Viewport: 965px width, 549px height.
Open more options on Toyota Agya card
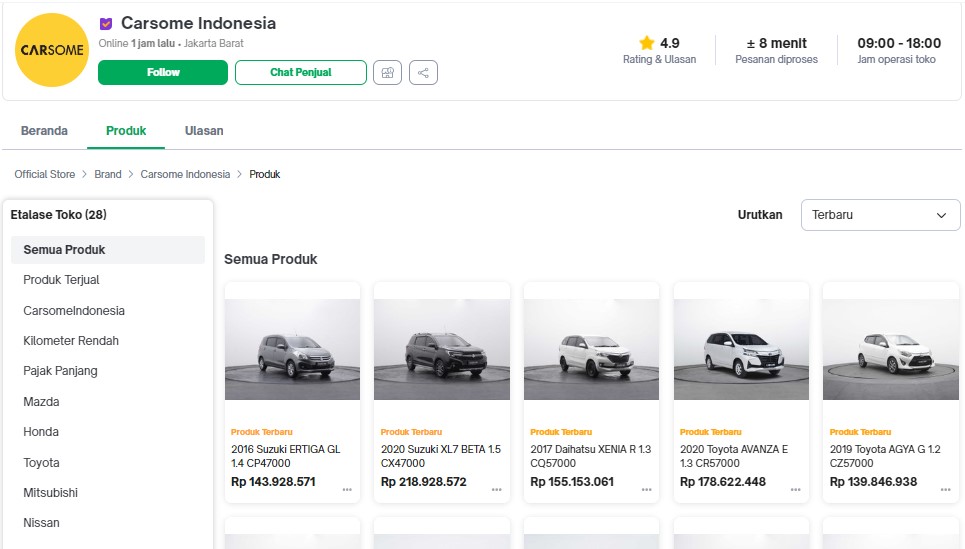click(x=946, y=490)
